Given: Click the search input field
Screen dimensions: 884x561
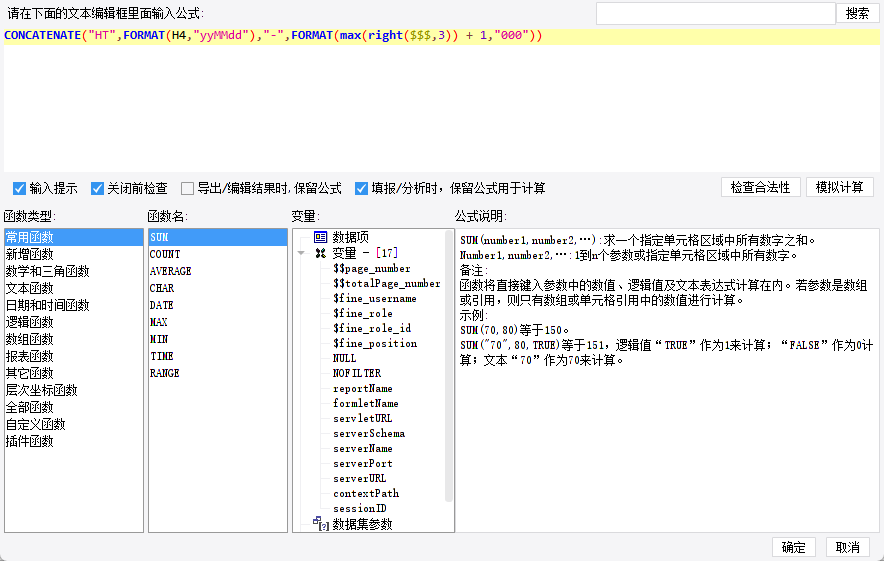Looking at the screenshot, I should coord(715,14).
